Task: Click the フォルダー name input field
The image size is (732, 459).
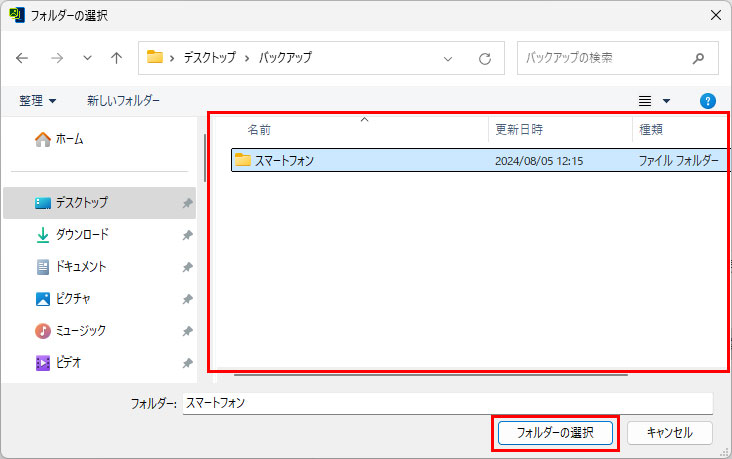Action: [447, 403]
